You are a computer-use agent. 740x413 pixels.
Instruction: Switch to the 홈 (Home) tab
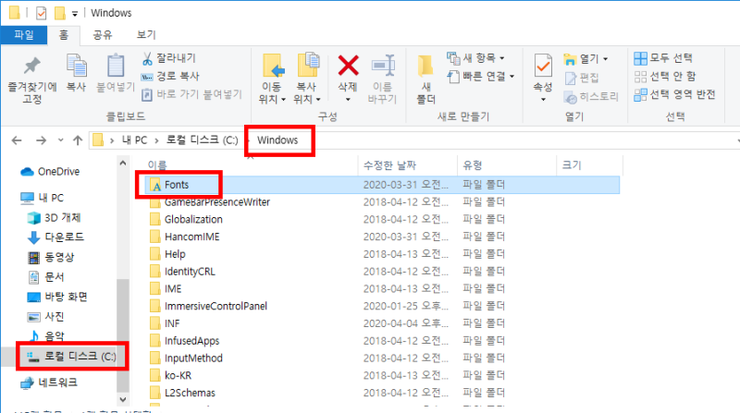(x=64, y=35)
